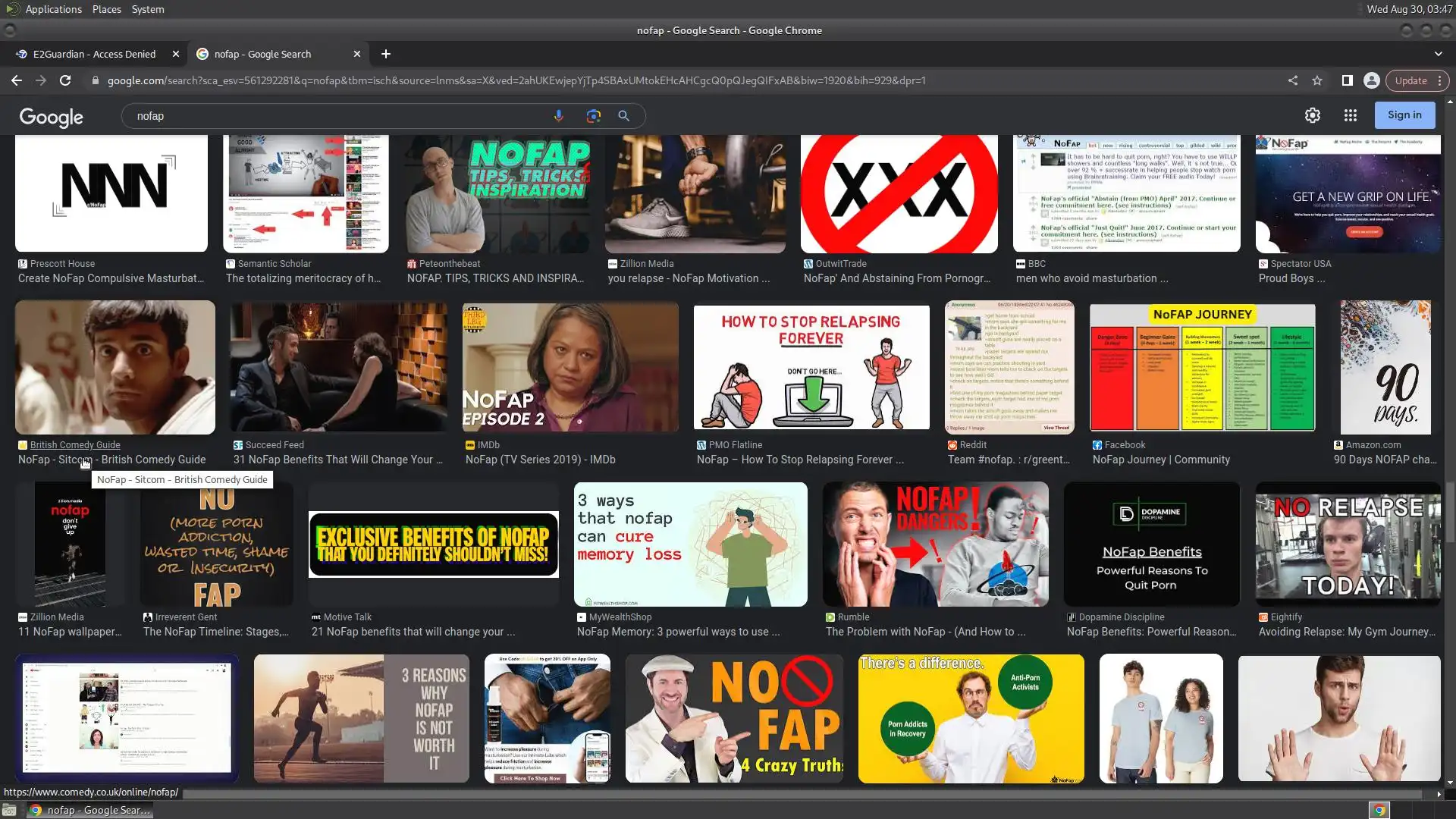This screenshot has height=819, width=1456.
Task: Open Chrome profile avatar menu
Action: (1371, 80)
